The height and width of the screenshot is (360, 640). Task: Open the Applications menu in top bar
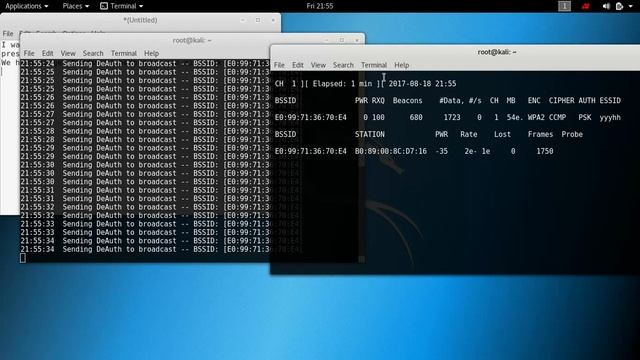pyautogui.click(x=27, y=6)
